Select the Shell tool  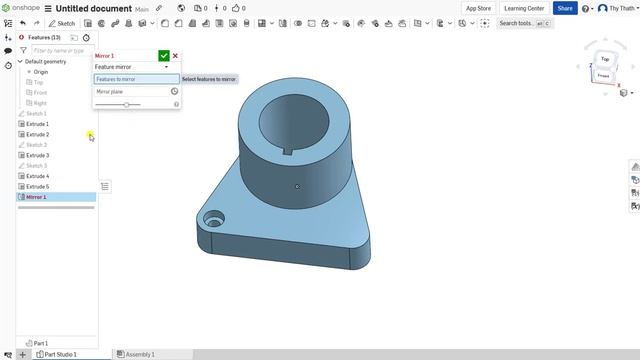pos(219,24)
